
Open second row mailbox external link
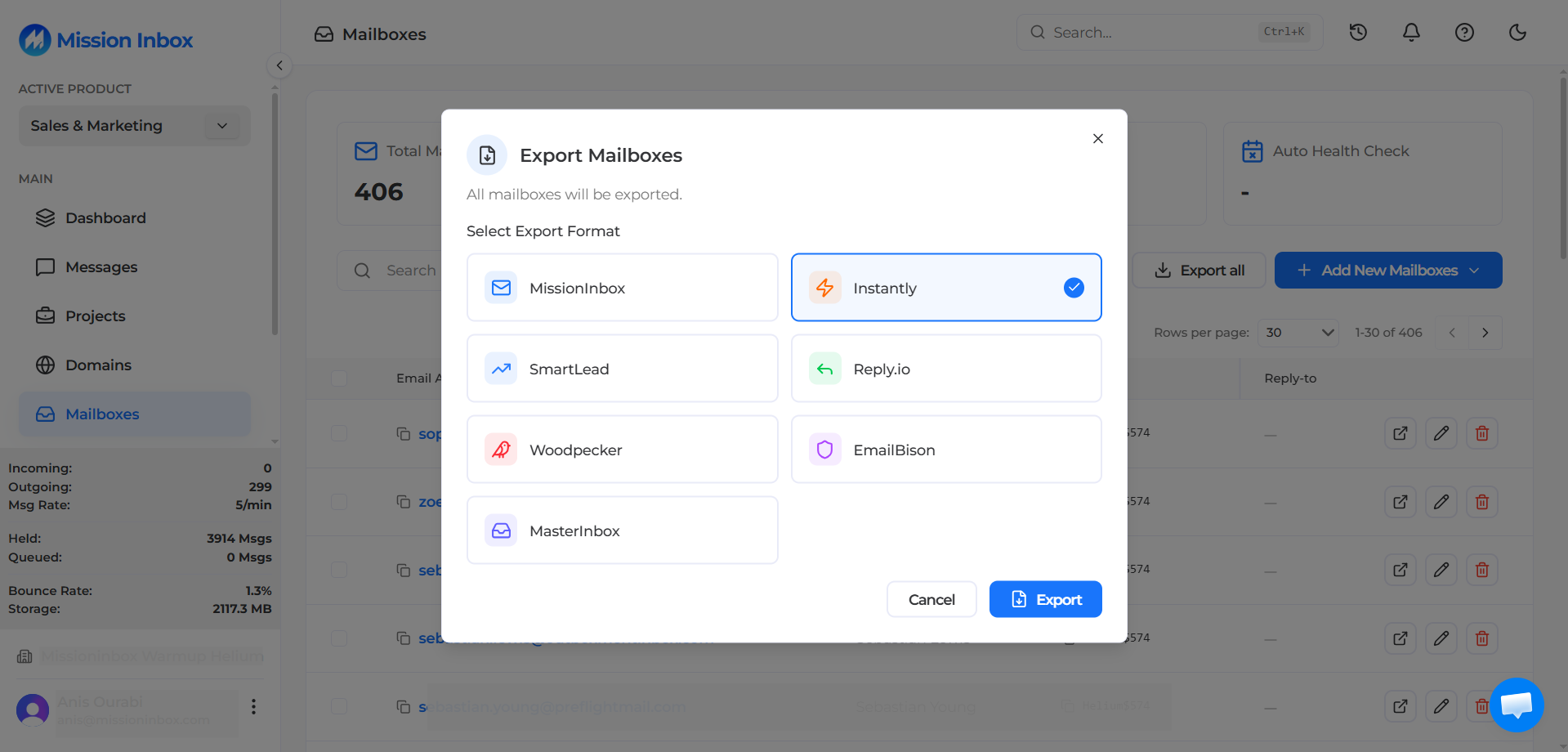point(1400,502)
